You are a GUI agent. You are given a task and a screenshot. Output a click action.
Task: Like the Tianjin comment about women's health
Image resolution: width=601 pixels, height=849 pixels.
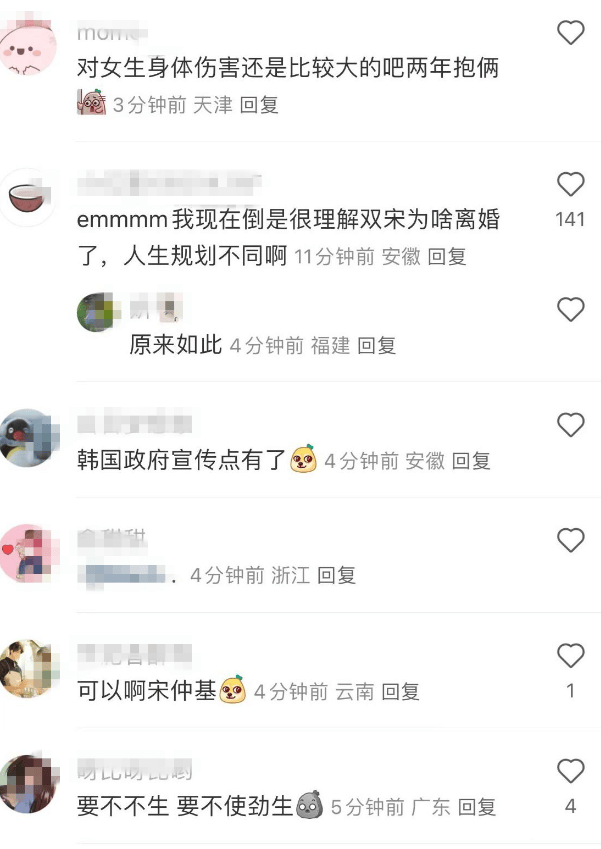571,33
